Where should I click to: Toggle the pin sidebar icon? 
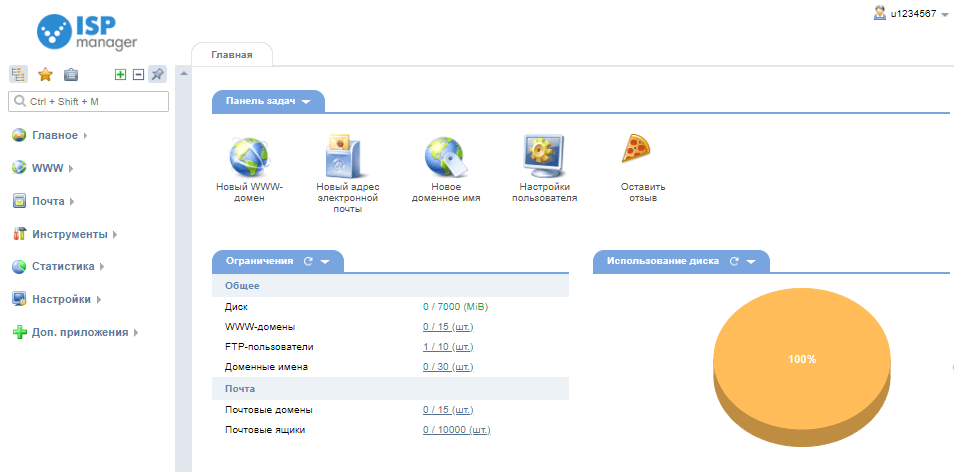pos(157,74)
